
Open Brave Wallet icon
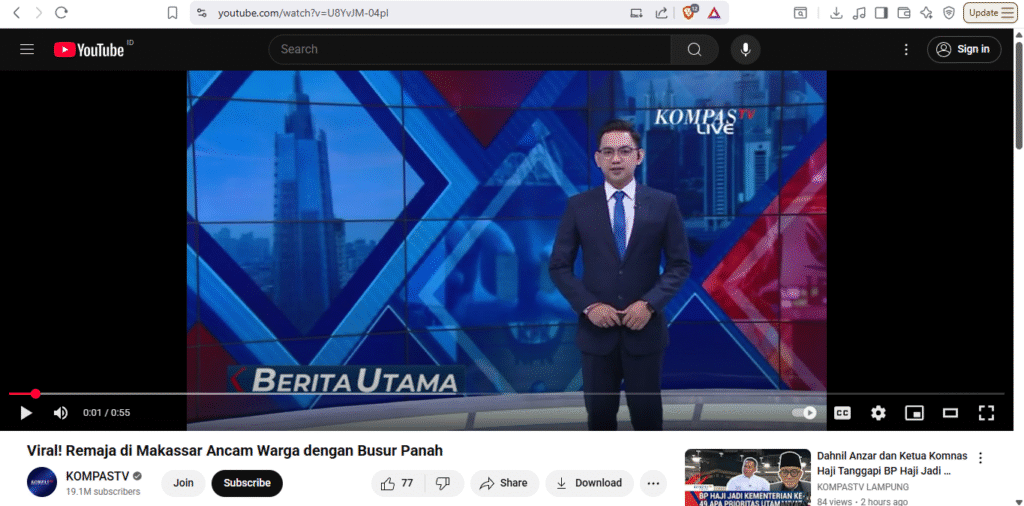click(x=904, y=13)
